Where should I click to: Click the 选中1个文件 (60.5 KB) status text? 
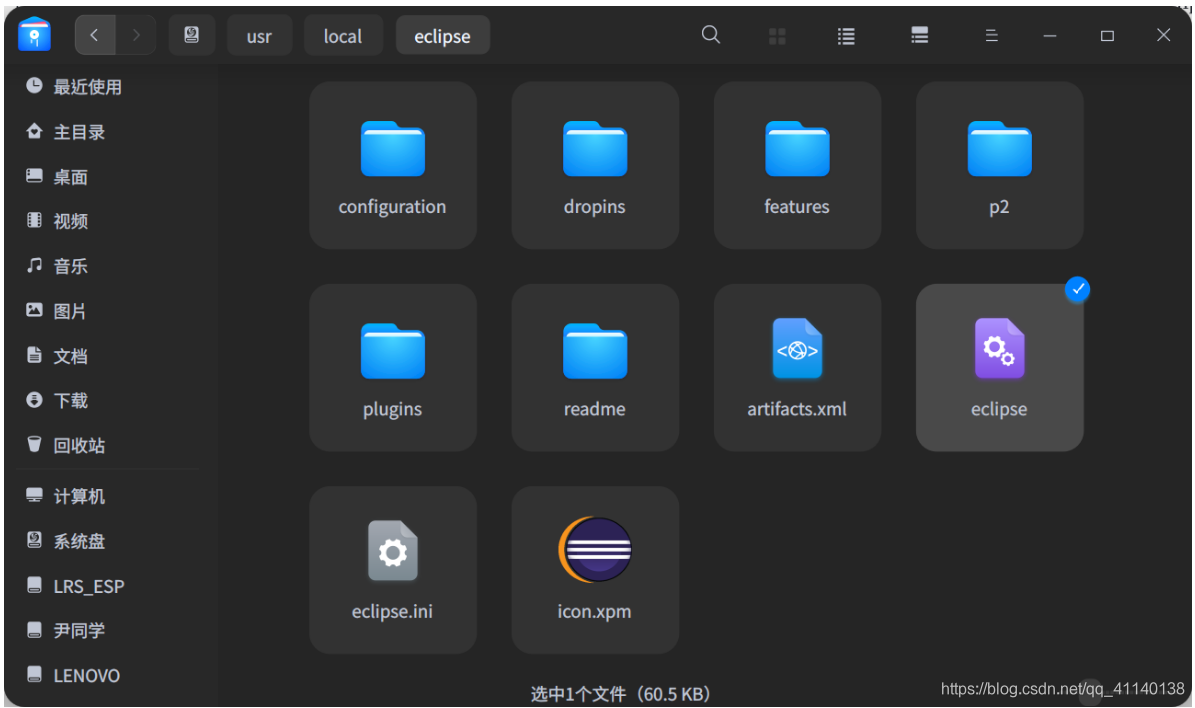tap(620, 694)
